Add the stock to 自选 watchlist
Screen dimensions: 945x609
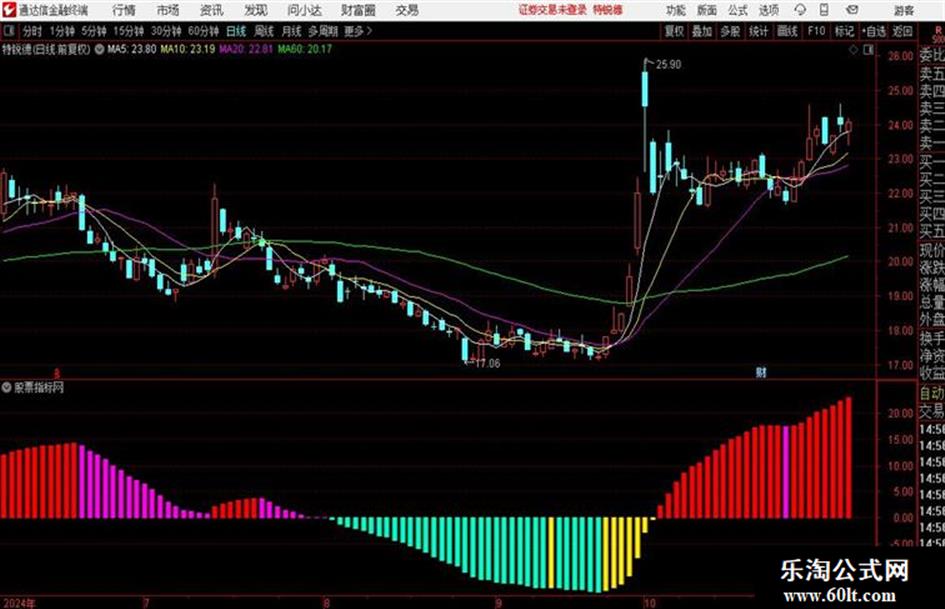coord(873,31)
